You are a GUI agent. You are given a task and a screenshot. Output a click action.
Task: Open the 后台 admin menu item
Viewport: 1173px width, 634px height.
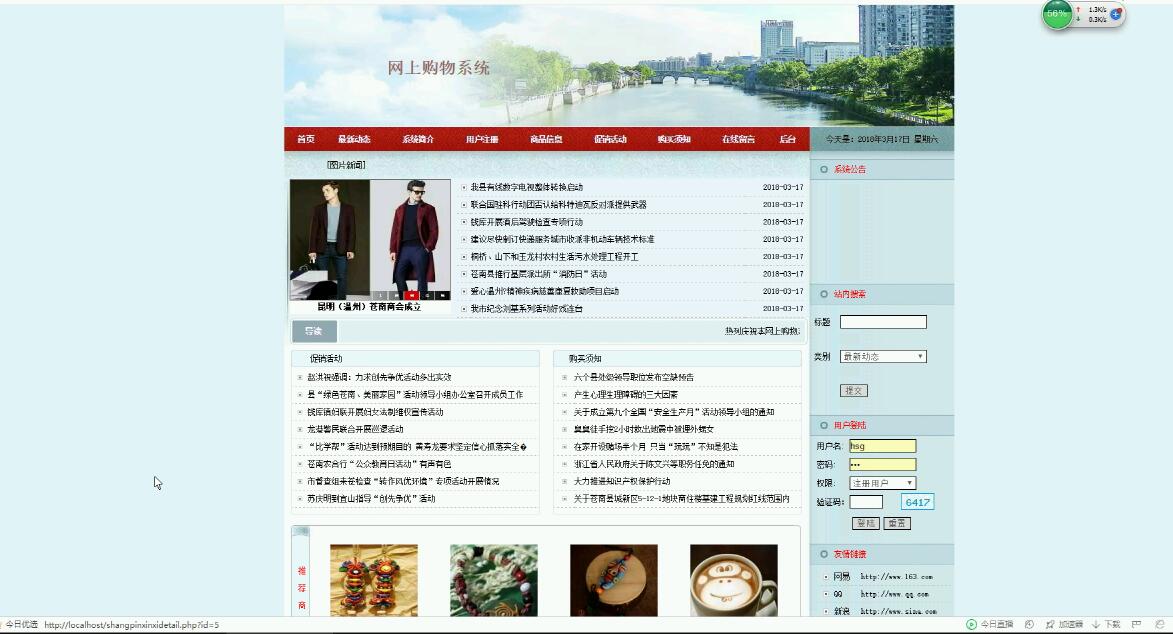click(x=788, y=139)
